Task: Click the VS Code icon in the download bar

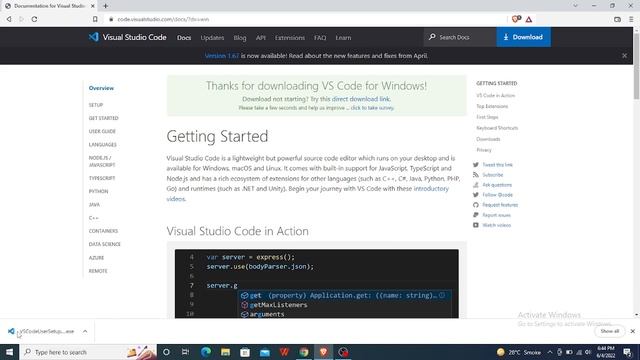Action: 11,331
